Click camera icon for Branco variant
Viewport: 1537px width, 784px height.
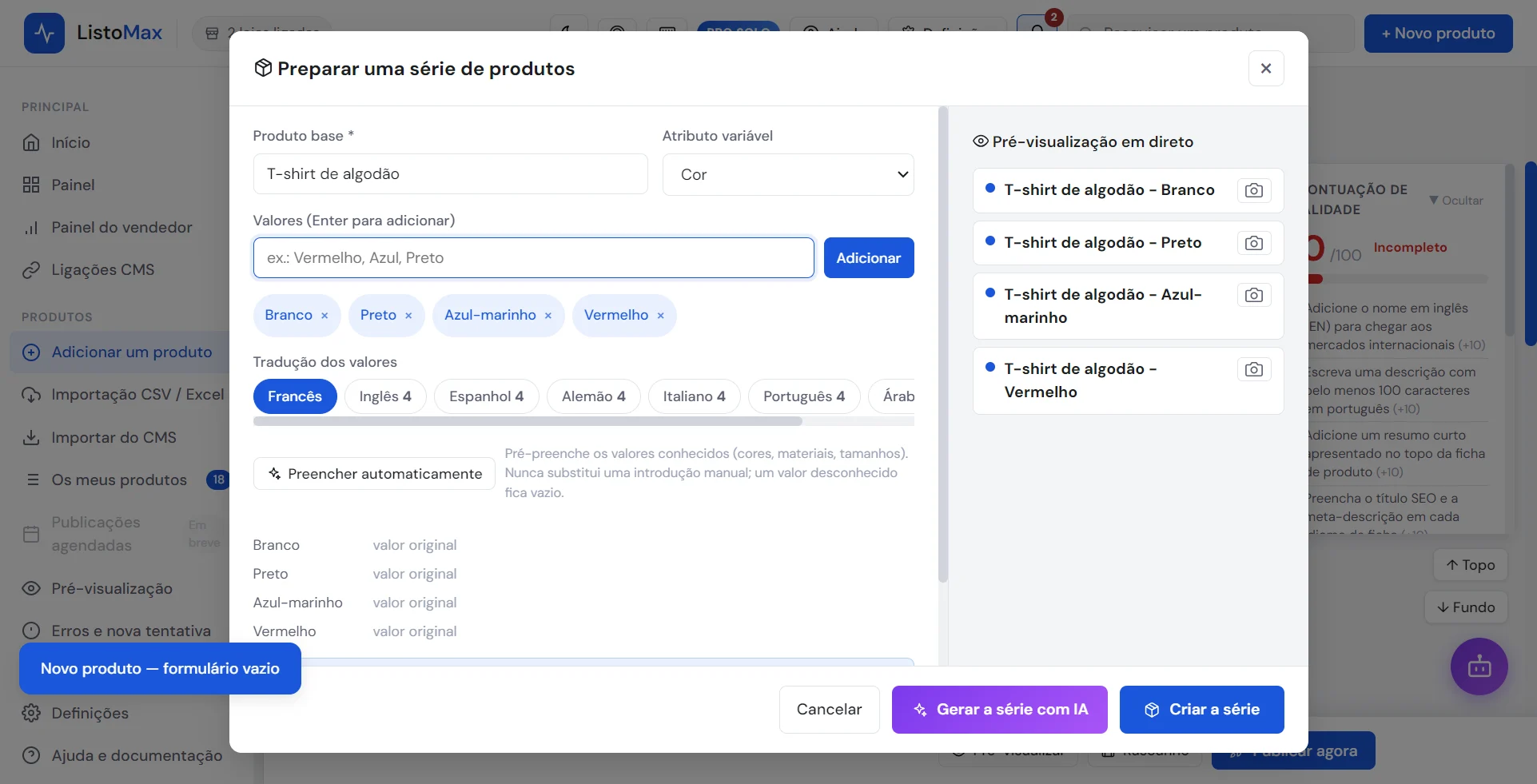(1254, 190)
